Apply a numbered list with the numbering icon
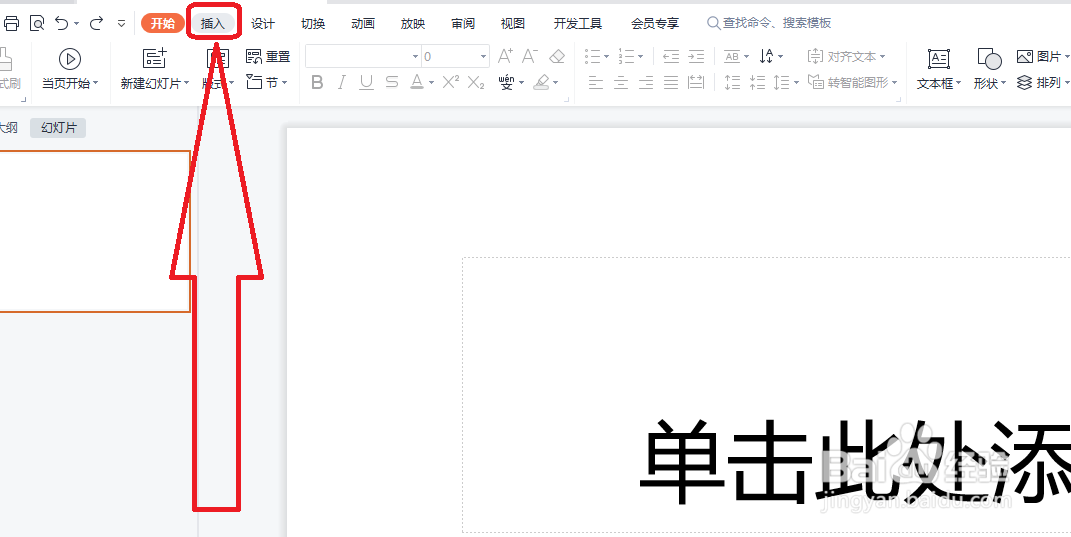The image size is (1071, 537). coord(626,56)
